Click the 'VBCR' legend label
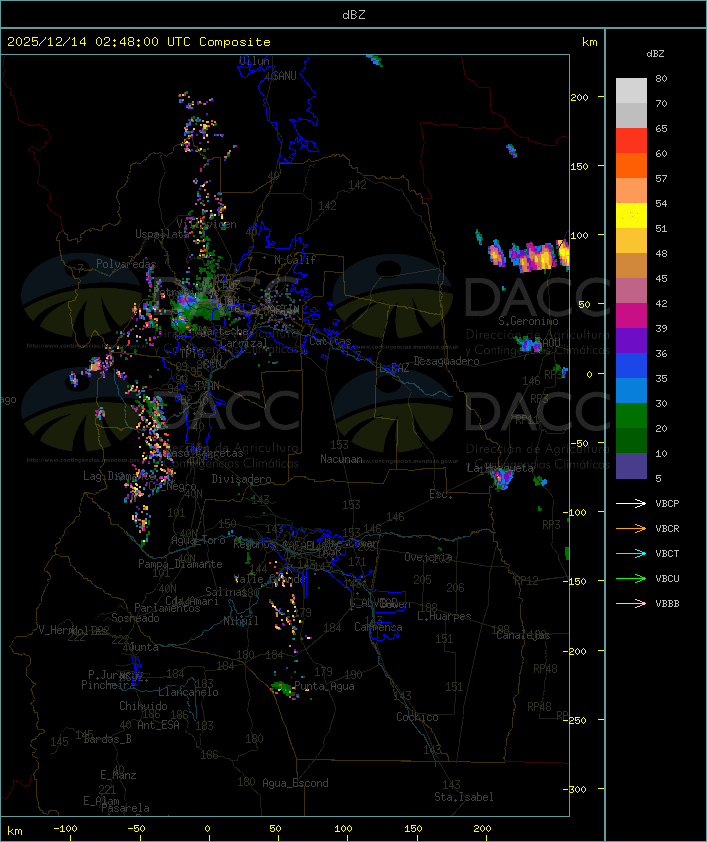The width and height of the screenshot is (707, 842). coord(667,529)
